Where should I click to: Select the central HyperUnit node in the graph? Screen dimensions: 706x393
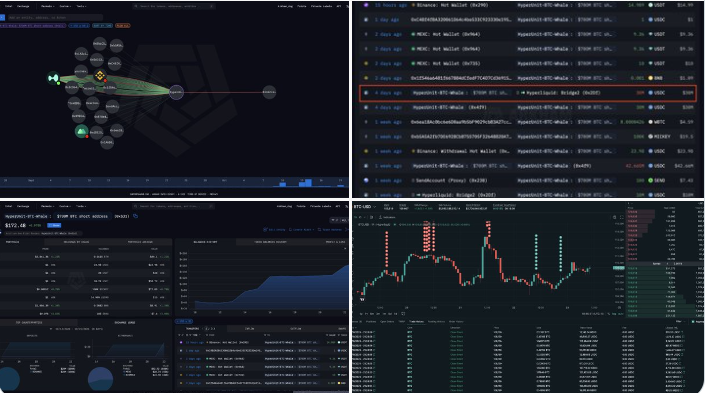[x=176, y=92]
